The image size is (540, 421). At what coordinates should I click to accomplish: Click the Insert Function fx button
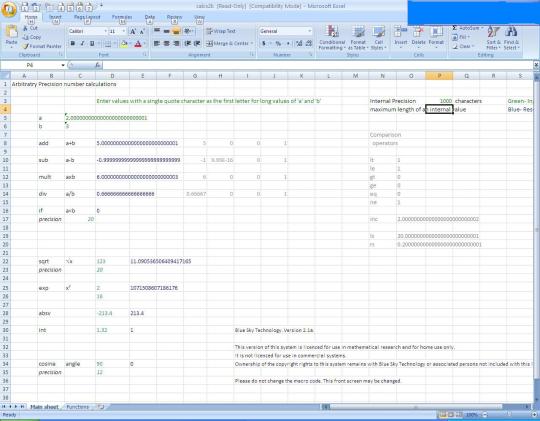pos(97,65)
